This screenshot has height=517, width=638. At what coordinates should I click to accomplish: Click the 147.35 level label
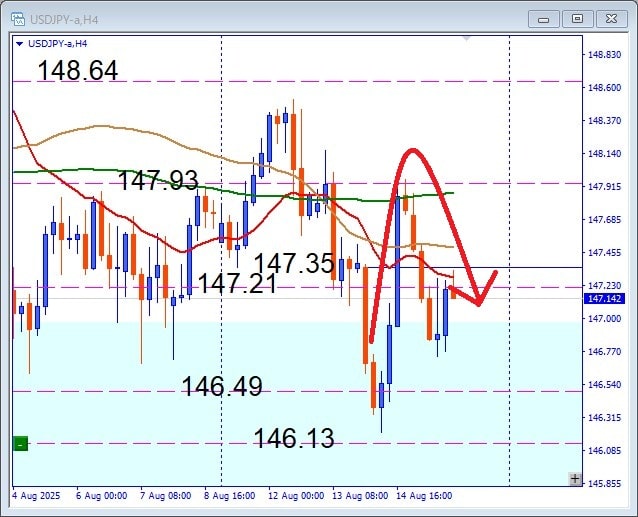pyautogui.click(x=294, y=263)
